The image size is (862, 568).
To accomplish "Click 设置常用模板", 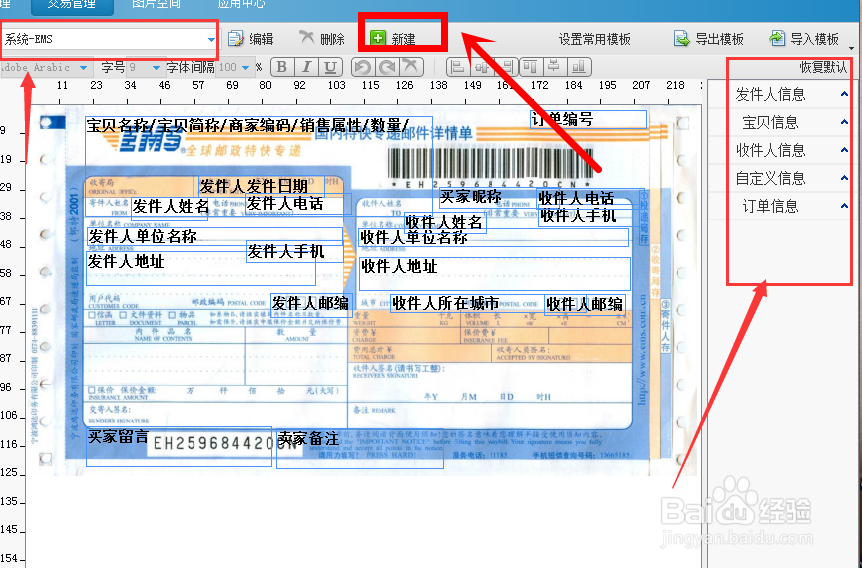I will tap(594, 39).
